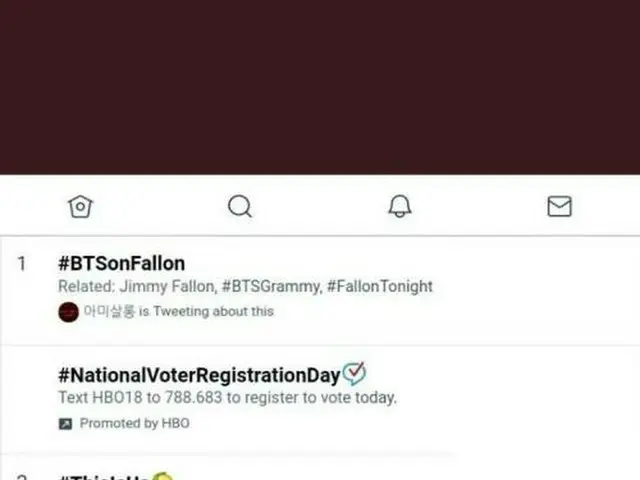Open the #BTSonFallon trend

[x=121, y=264]
